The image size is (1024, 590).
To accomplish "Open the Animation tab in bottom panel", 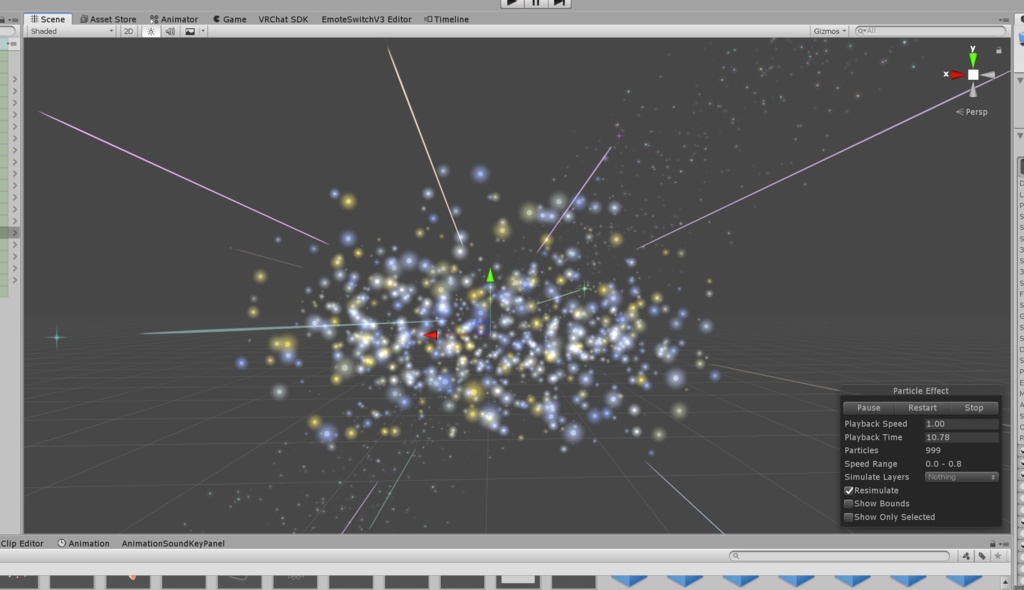I will pyautogui.click(x=84, y=543).
